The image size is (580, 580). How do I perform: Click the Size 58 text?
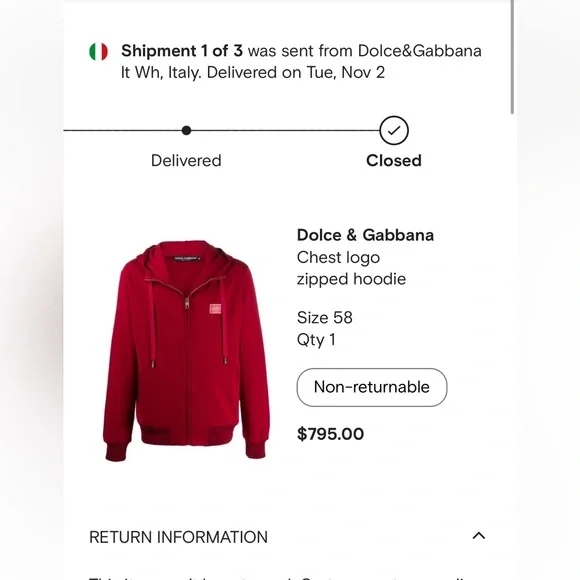click(x=324, y=317)
